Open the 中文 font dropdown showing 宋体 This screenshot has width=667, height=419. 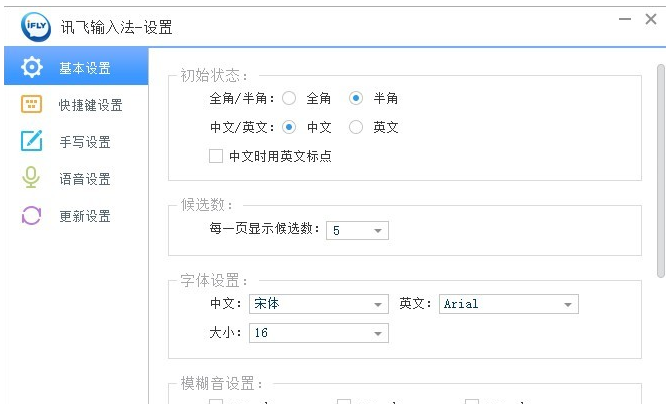[x=319, y=304]
